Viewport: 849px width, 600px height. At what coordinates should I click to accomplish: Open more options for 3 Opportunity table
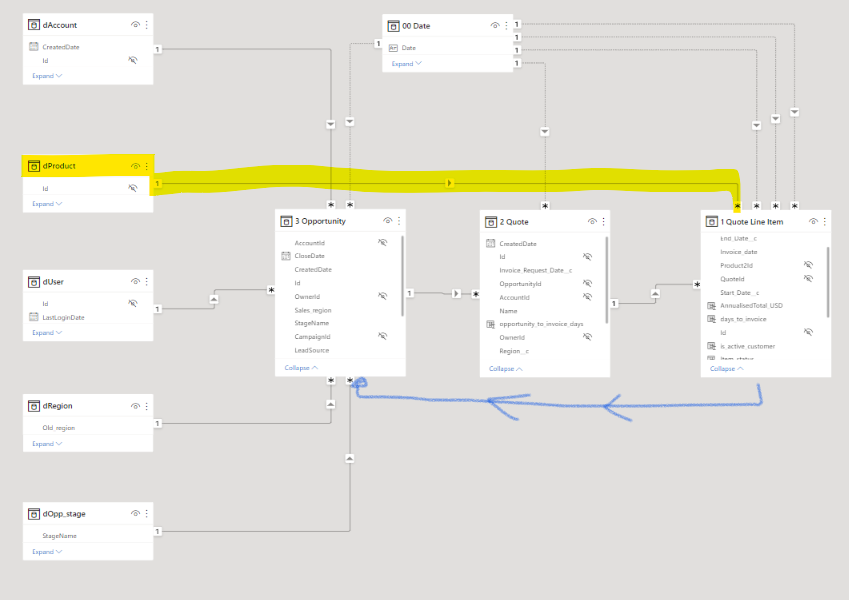[399, 221]
